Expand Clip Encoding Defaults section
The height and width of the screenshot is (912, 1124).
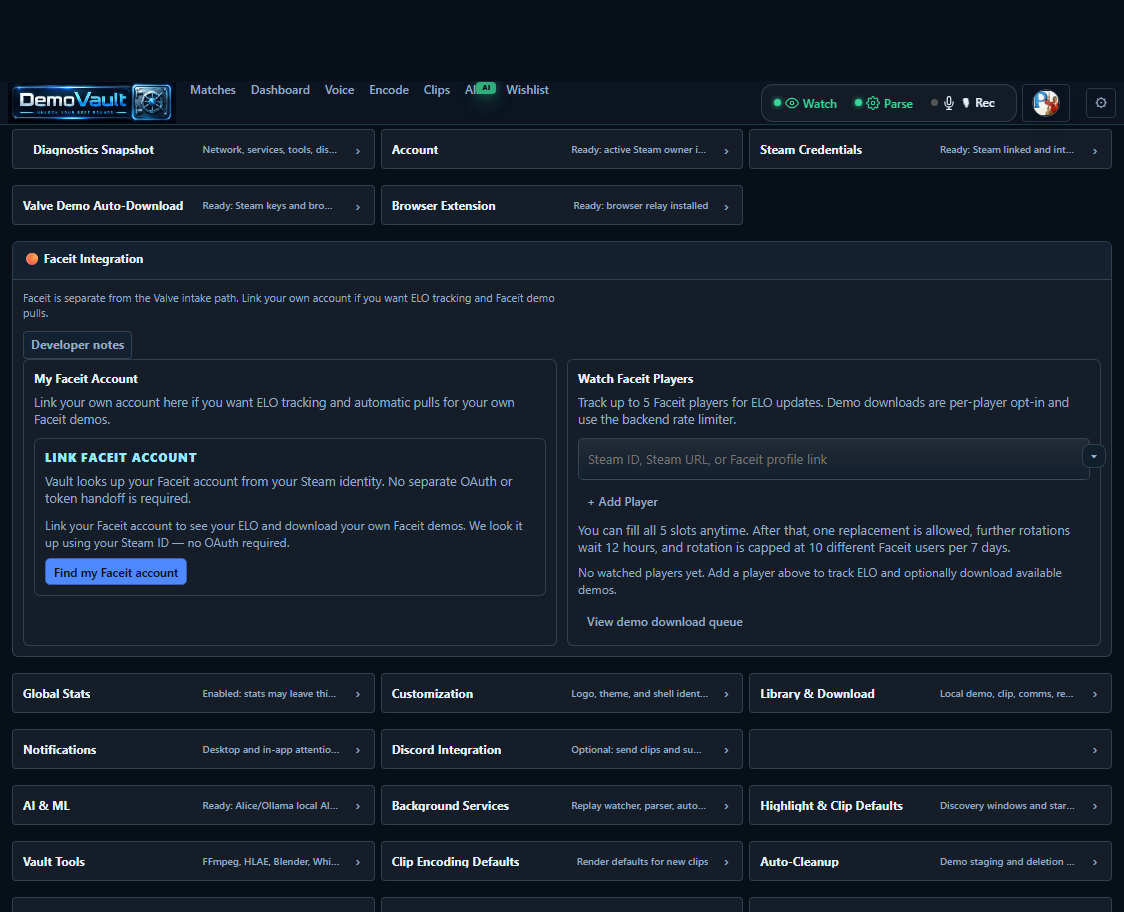coord(561,861)
